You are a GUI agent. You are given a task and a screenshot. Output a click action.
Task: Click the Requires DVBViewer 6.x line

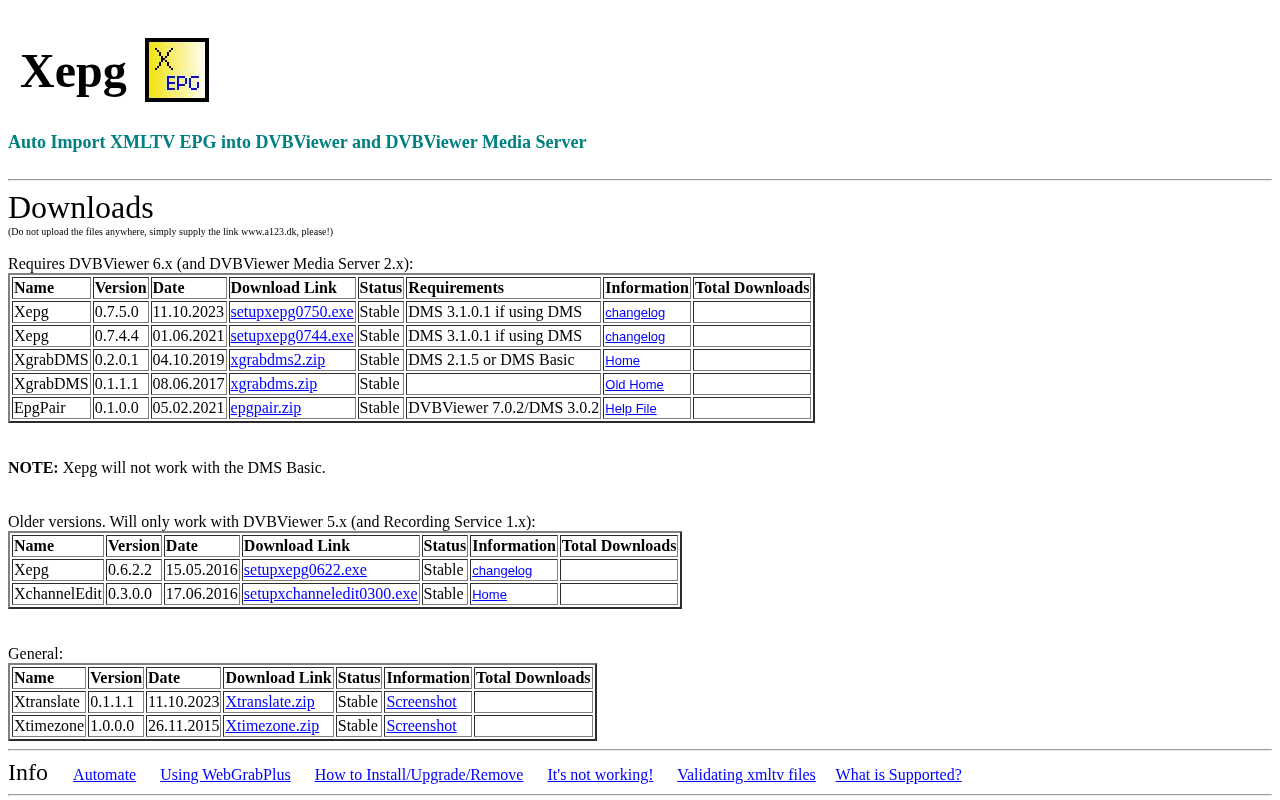coord(211,264)
